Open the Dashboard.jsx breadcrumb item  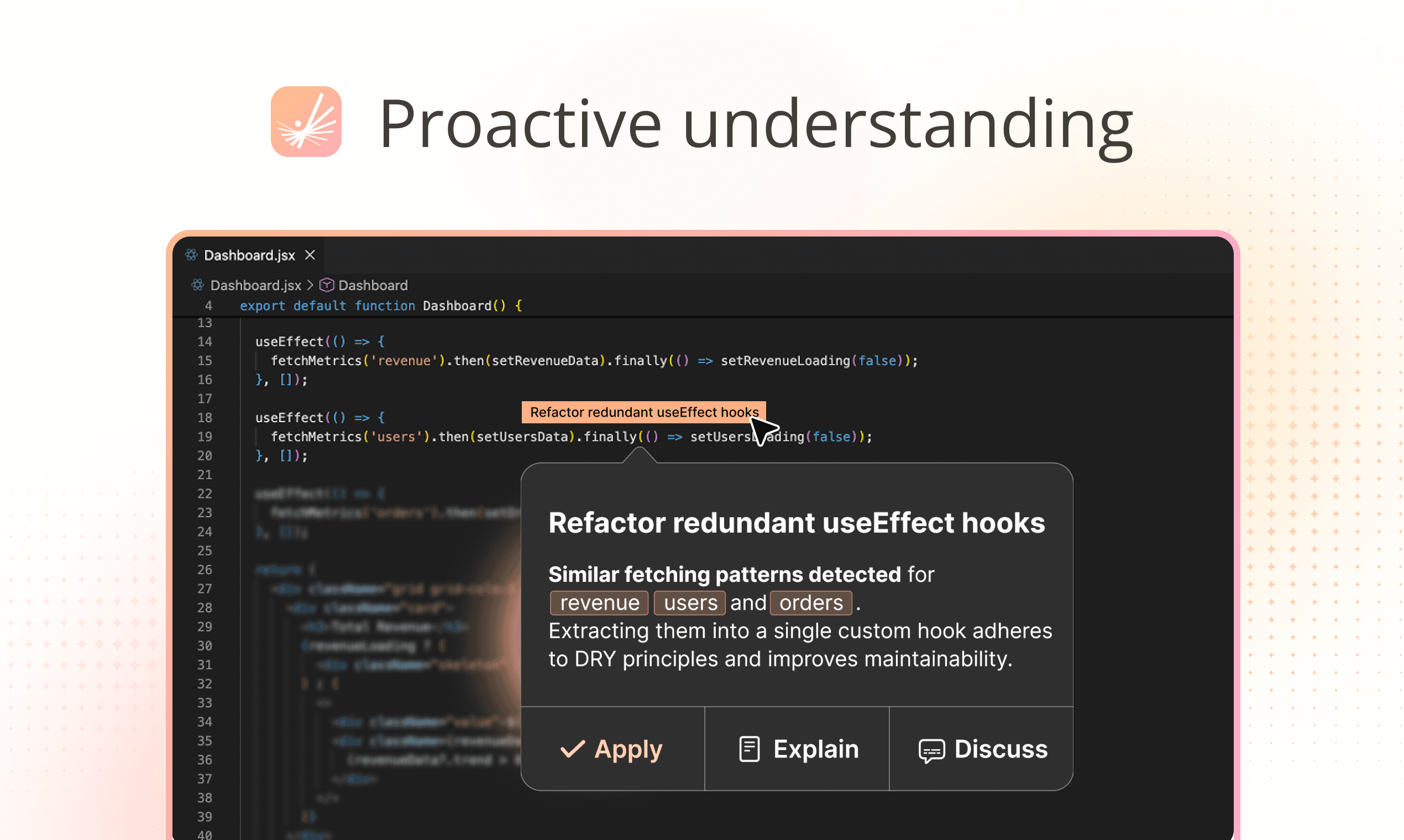click(255, 285)
